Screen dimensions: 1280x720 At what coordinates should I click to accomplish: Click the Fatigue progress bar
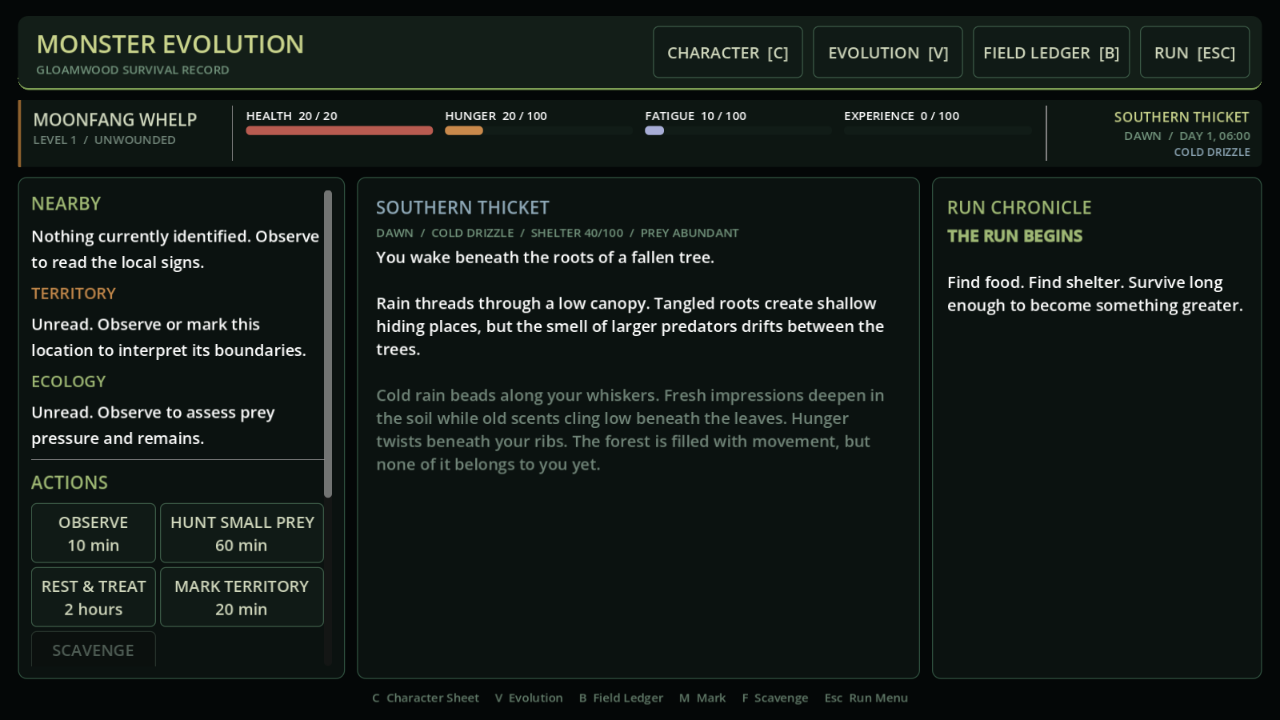pyautogui.click(x=738, y=130)
